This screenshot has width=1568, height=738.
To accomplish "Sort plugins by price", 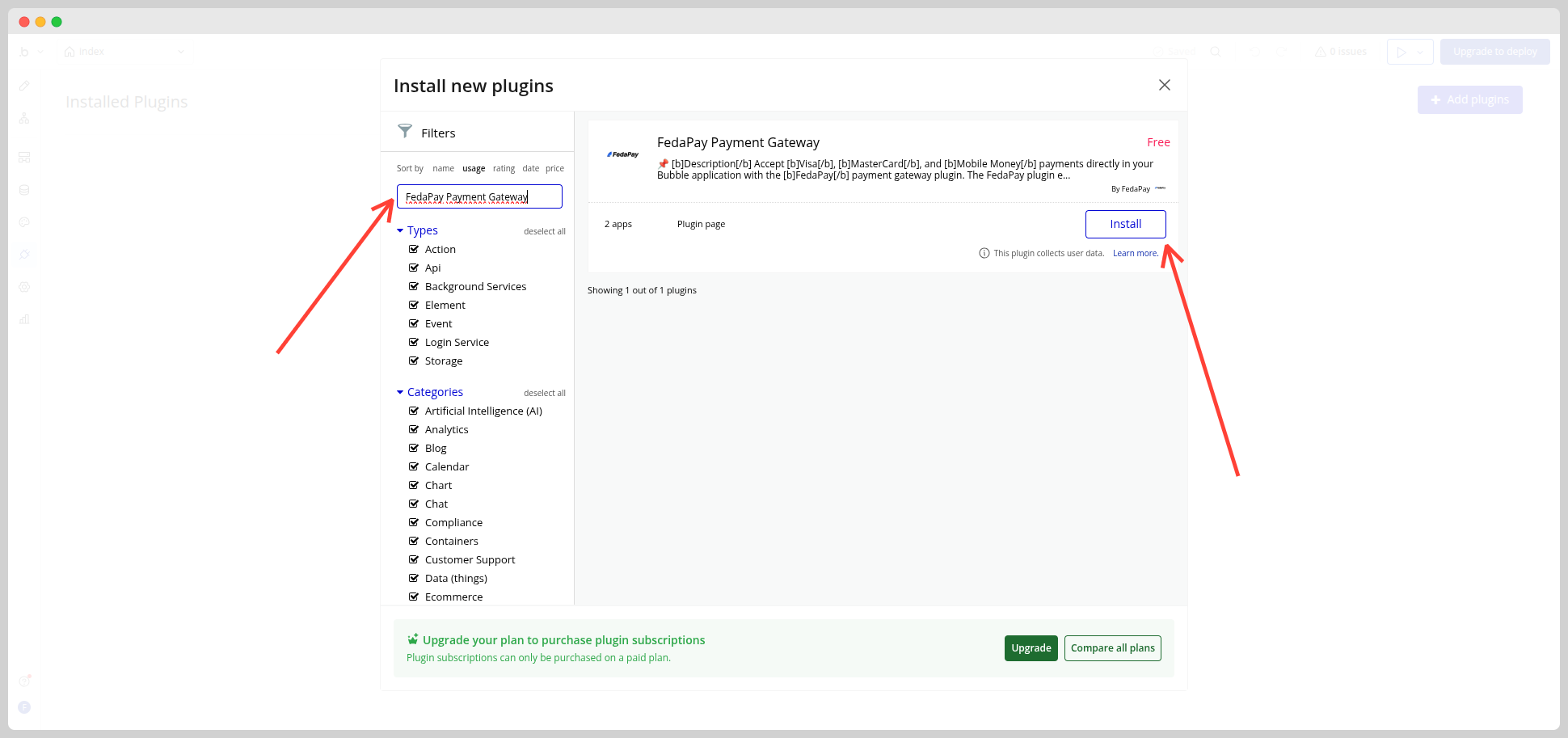I will [x=554, y=168].
